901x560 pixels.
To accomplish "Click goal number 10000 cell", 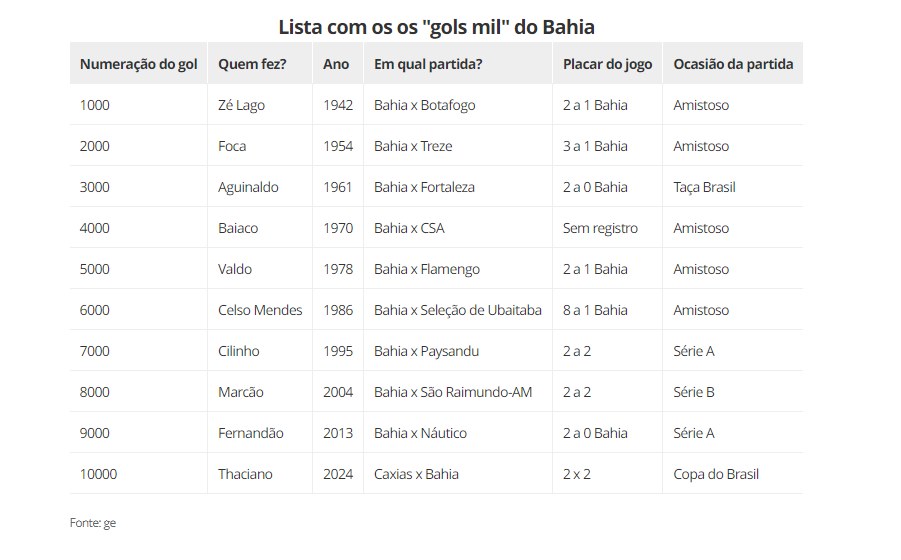I will click(98, 474).
